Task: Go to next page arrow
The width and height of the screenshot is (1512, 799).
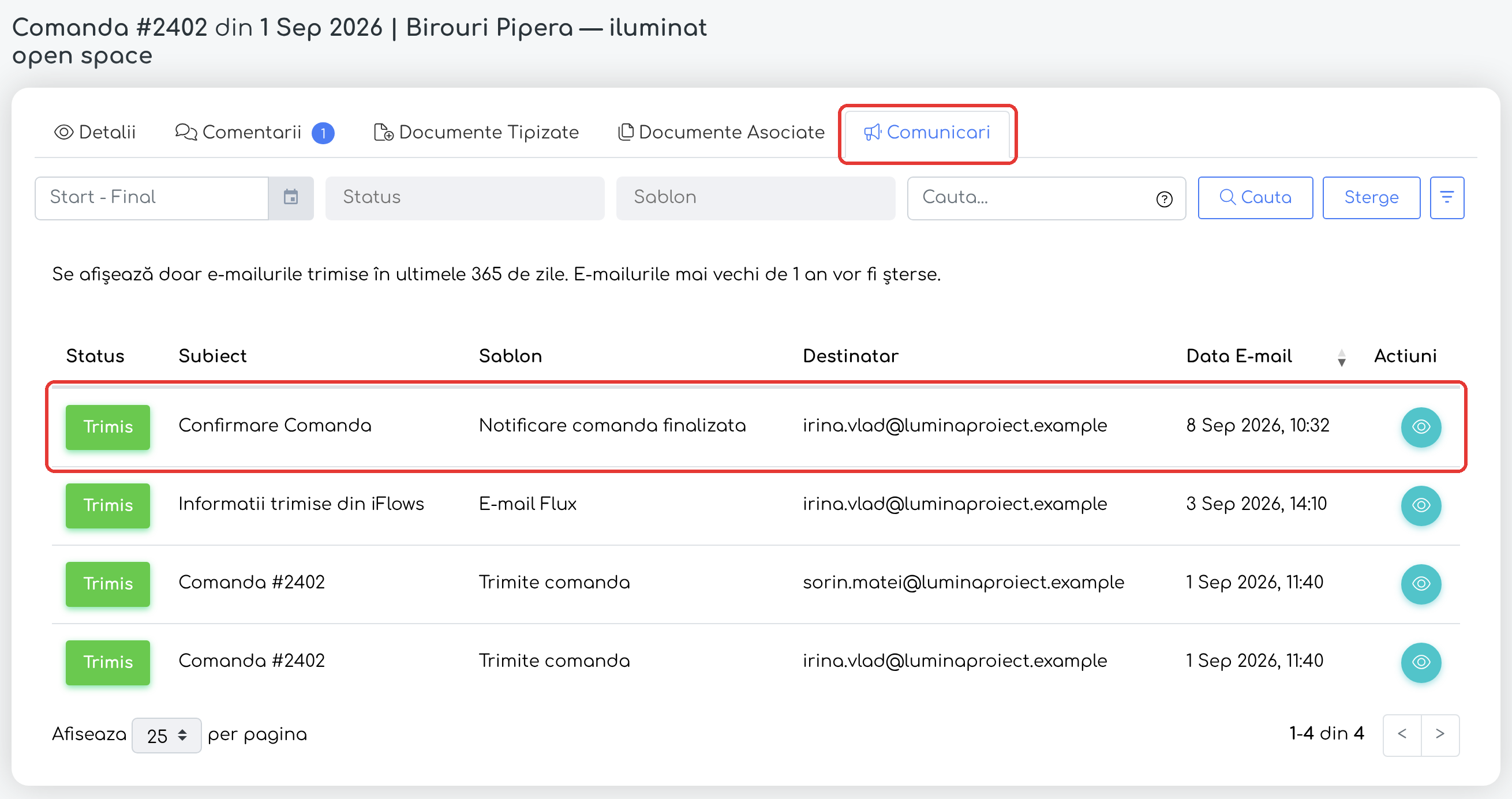Action: pyautogui.click(x=1440, y=734)
